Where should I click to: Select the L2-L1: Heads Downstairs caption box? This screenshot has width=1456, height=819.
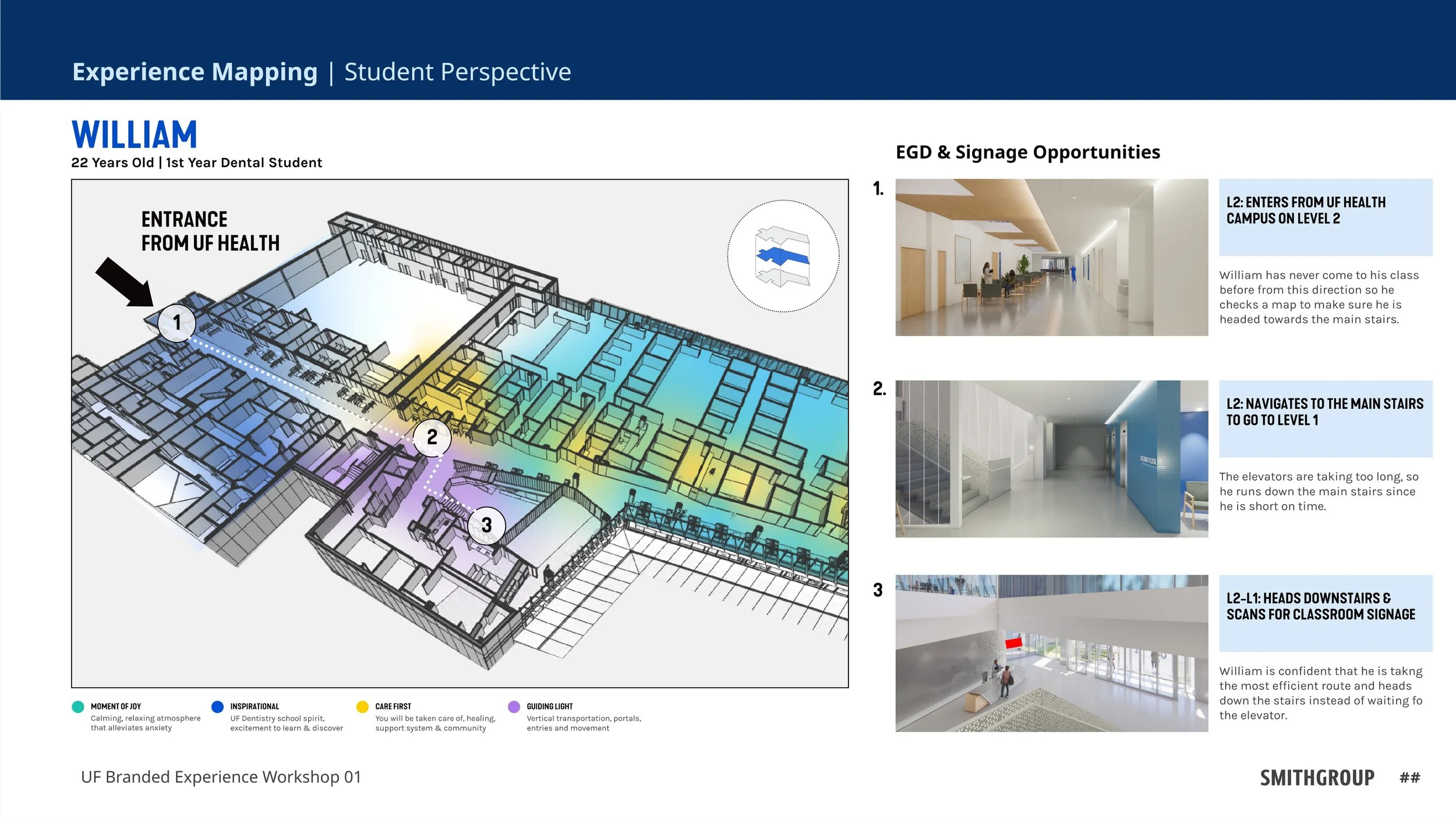pyautogui.click(x=1325, y=613)
